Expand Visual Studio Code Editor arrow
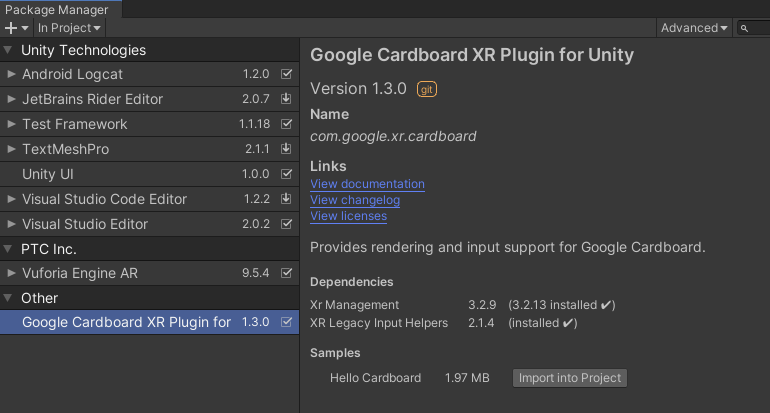 [11, 199]
